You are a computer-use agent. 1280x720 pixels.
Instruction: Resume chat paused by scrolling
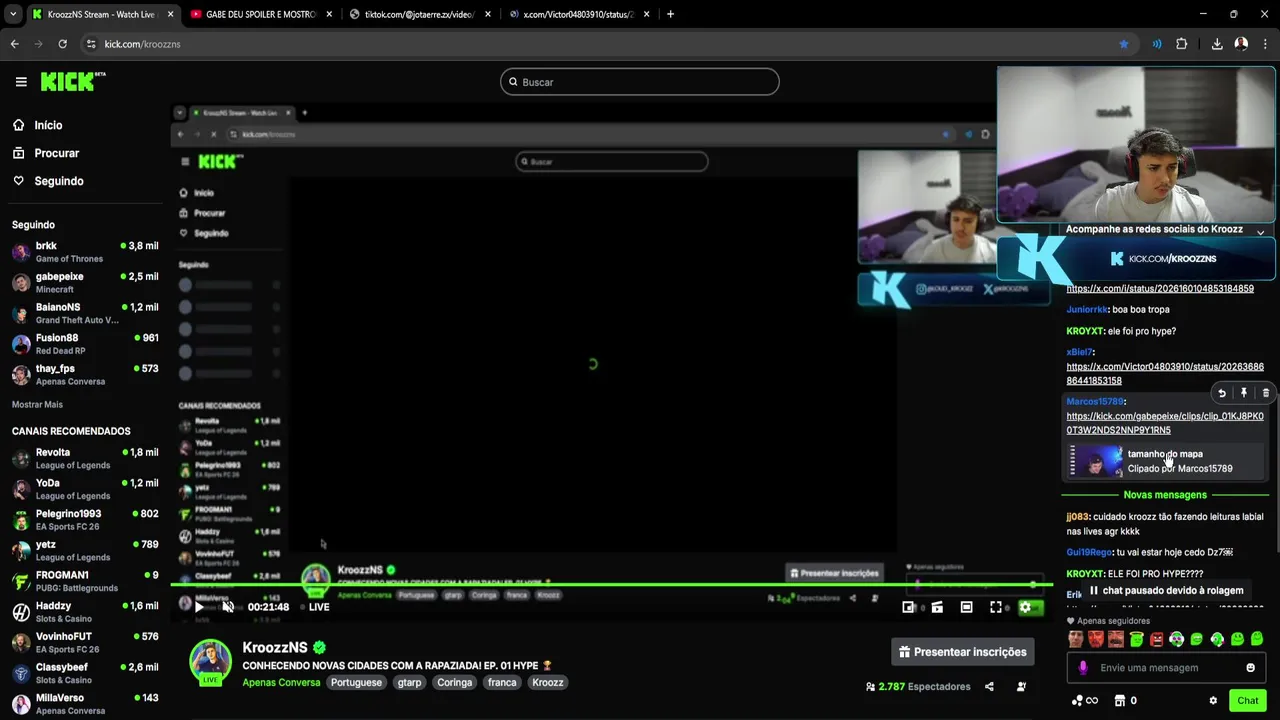point(1166,590)
